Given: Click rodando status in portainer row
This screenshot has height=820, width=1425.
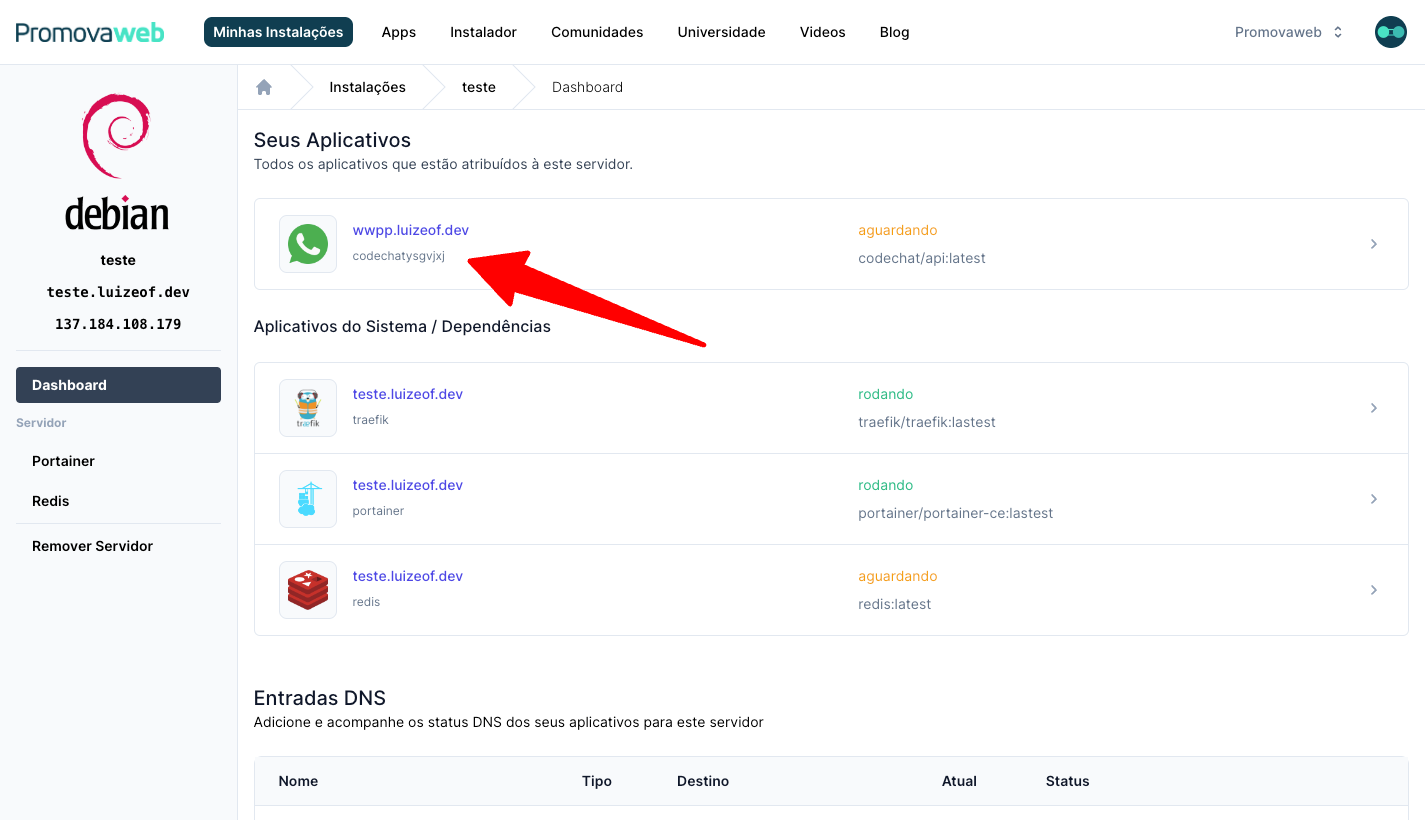Looking at the screenshot, I should pos(886,485).
